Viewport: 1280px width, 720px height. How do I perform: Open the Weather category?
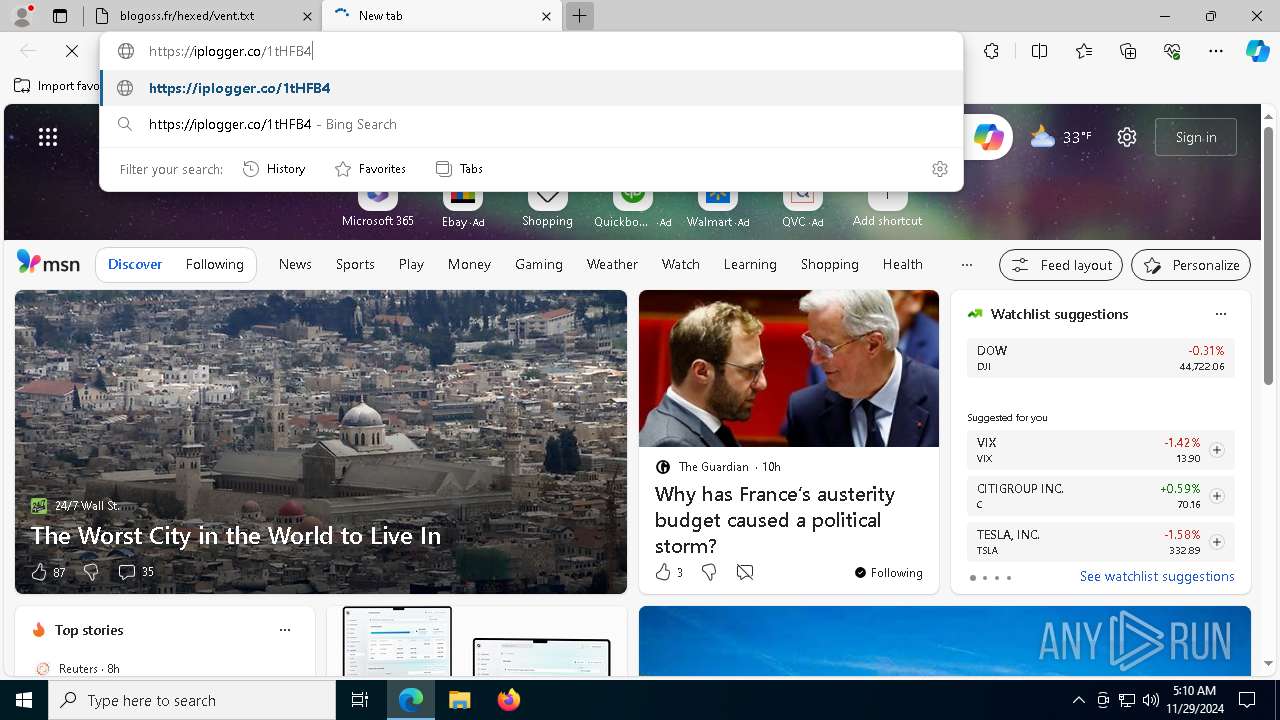tap(612, 264)
